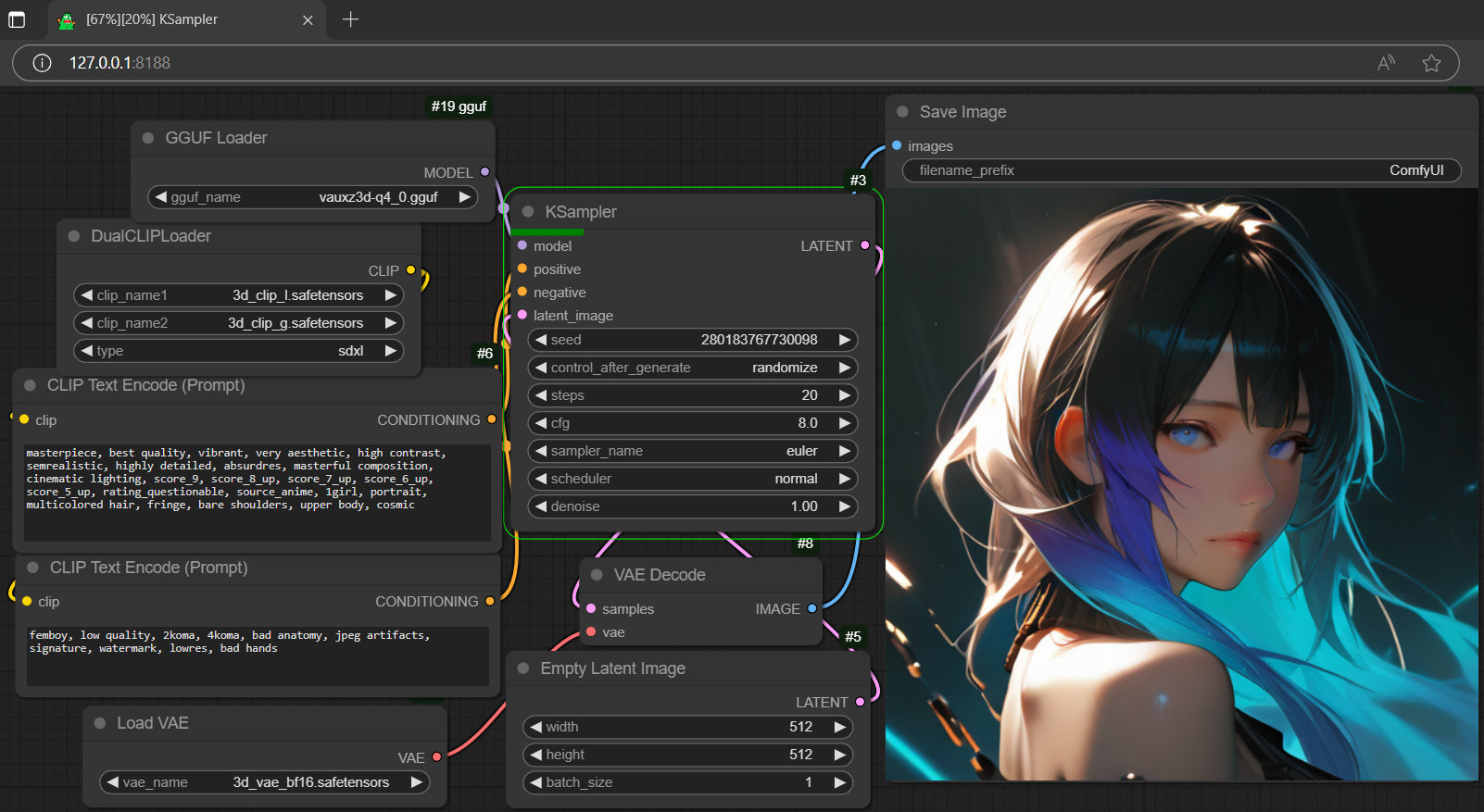Click DualCLIPLoader CLIP output socket
1484x812 pixels.
coord(410,270)
